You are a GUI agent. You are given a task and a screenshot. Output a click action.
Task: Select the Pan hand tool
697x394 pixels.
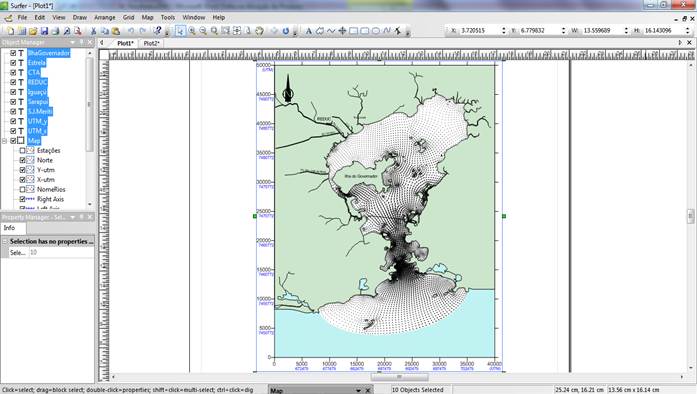[259, 31]
